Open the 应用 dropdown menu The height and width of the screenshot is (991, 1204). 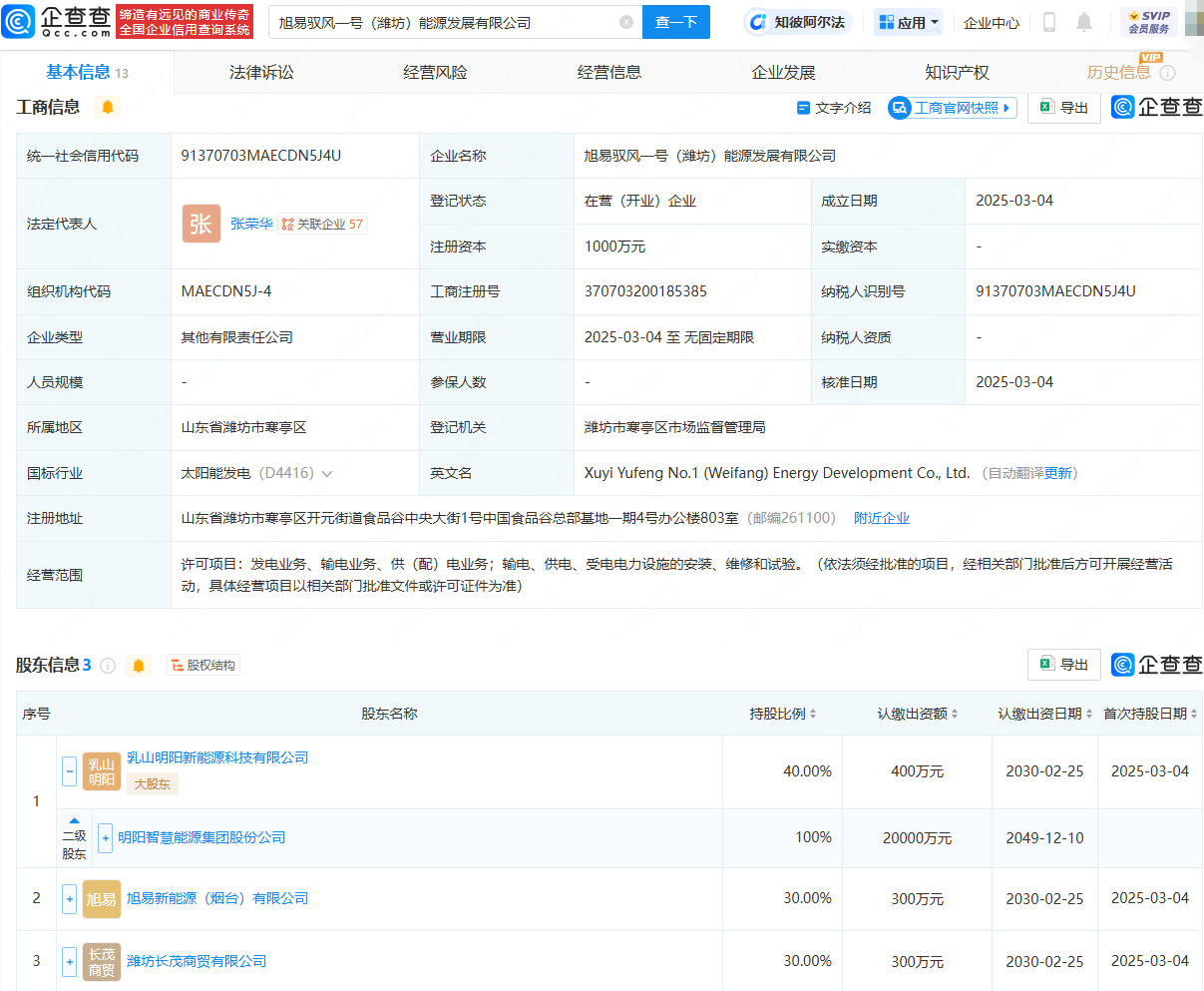pos(909,22)
